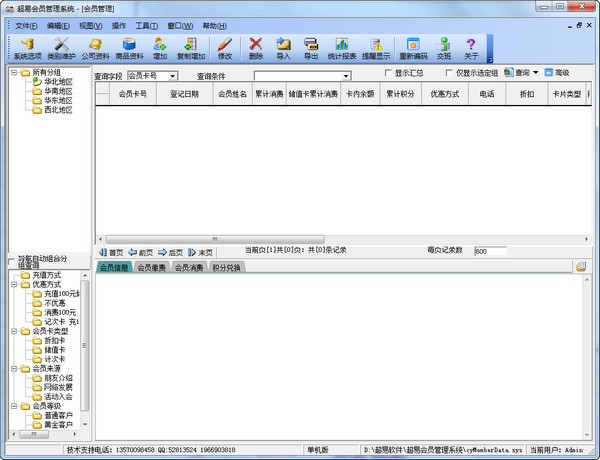Viewport: 600px width, 460px height.
Task: Click the 查询 search button
Action: pos(521,73)
